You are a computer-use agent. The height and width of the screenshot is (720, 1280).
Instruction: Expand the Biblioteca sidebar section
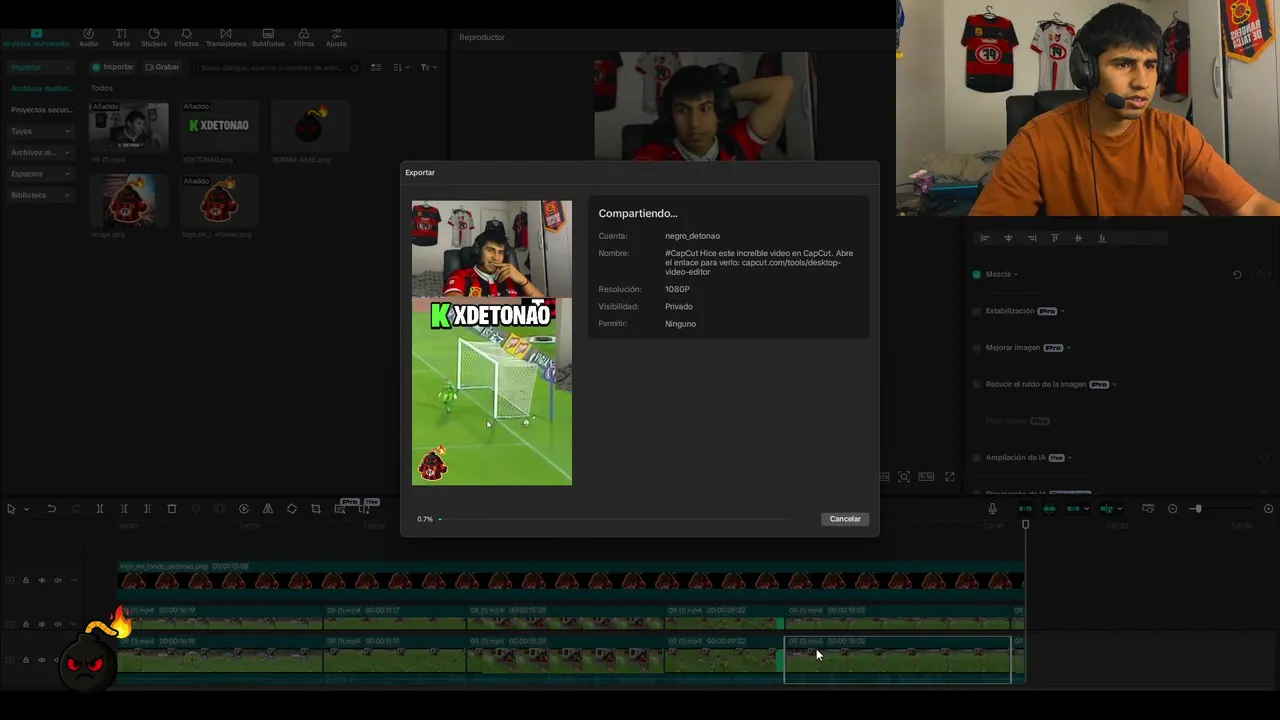click(40, 195)
